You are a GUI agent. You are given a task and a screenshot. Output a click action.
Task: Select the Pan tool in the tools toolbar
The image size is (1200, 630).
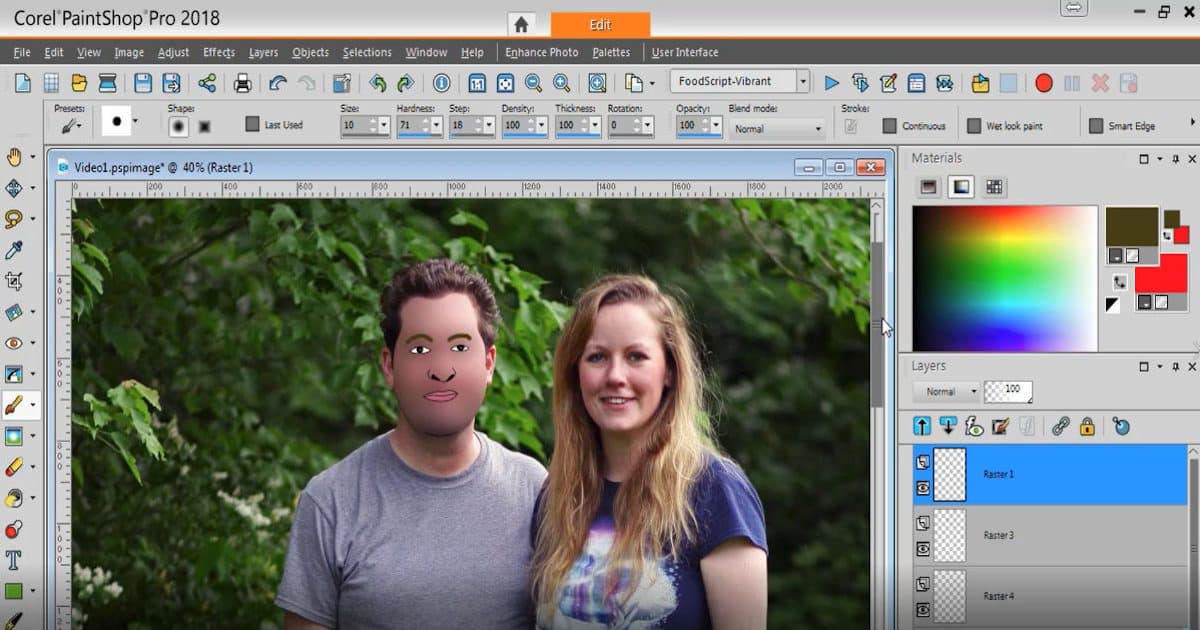[14, 157]
